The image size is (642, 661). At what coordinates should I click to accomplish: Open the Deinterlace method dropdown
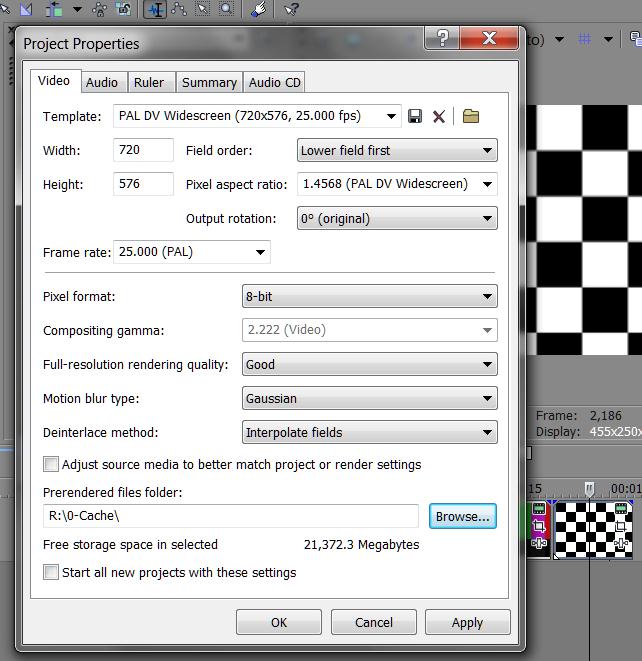click(370, 433)
